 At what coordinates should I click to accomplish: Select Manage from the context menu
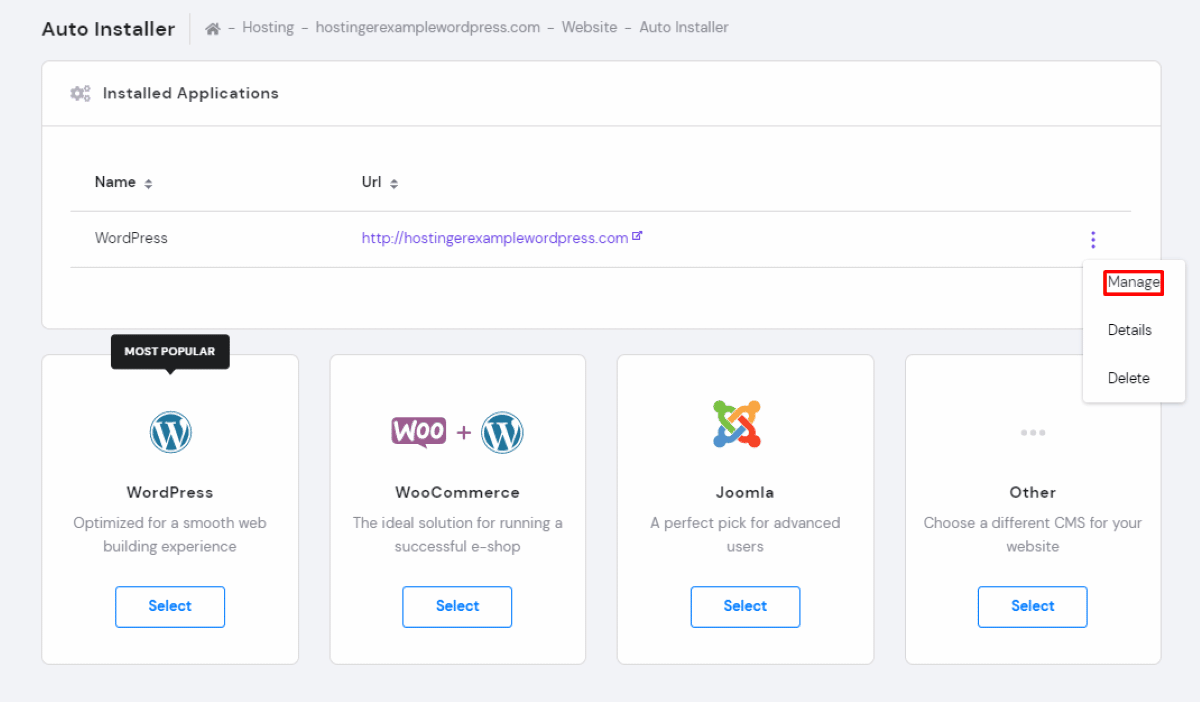[1133, 282]
